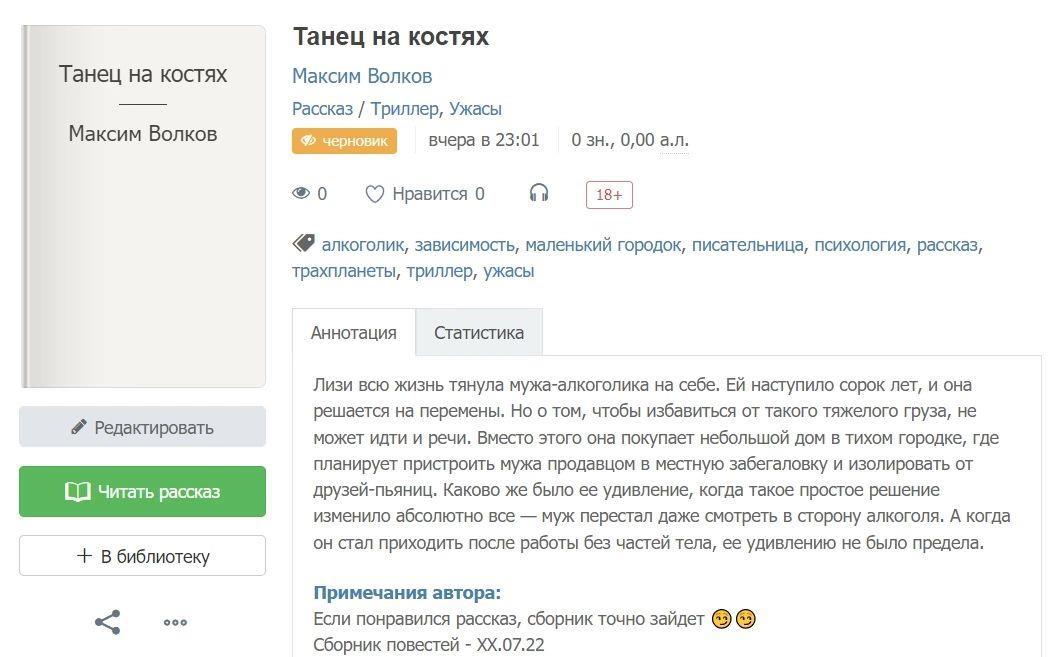
Task: Open author link Максим Волков
Action: (362, 76)
